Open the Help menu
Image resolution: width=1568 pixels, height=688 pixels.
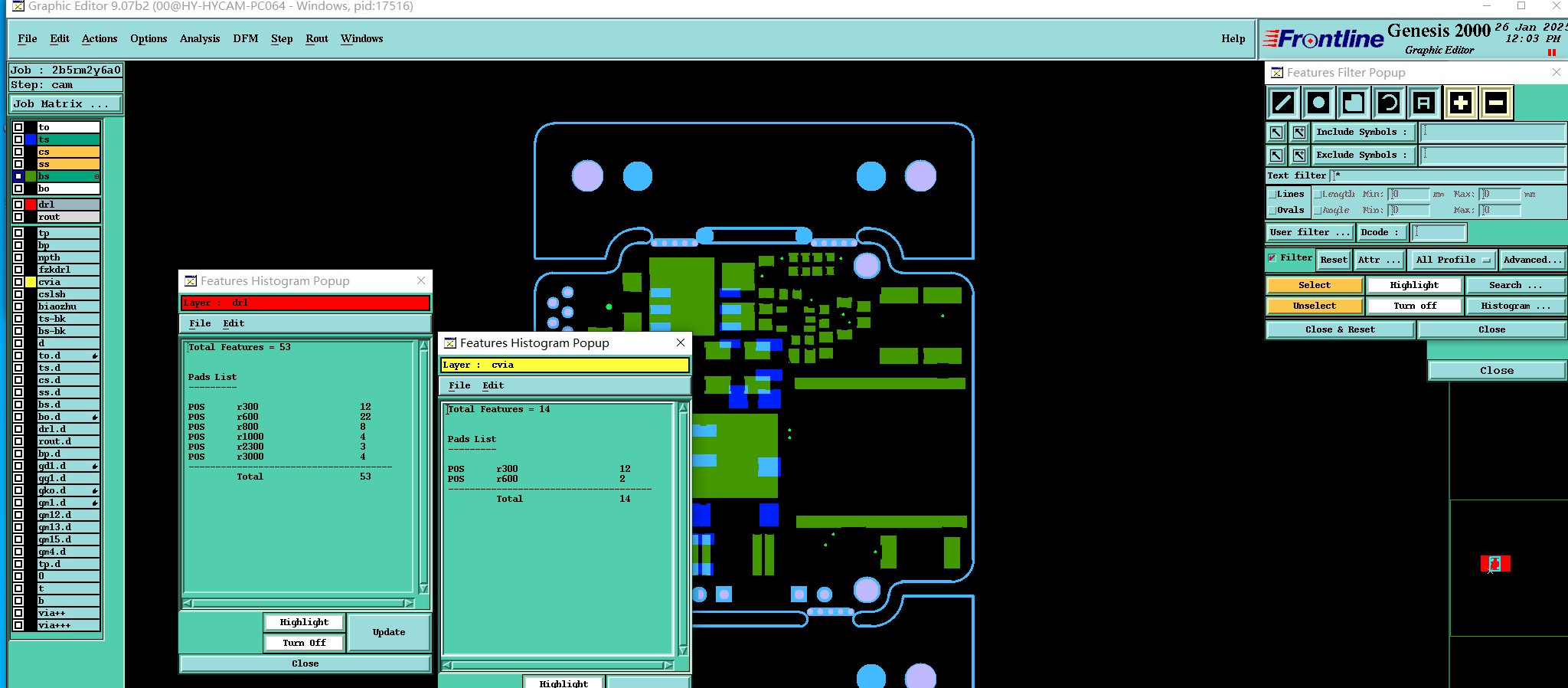coord(1233,39)
